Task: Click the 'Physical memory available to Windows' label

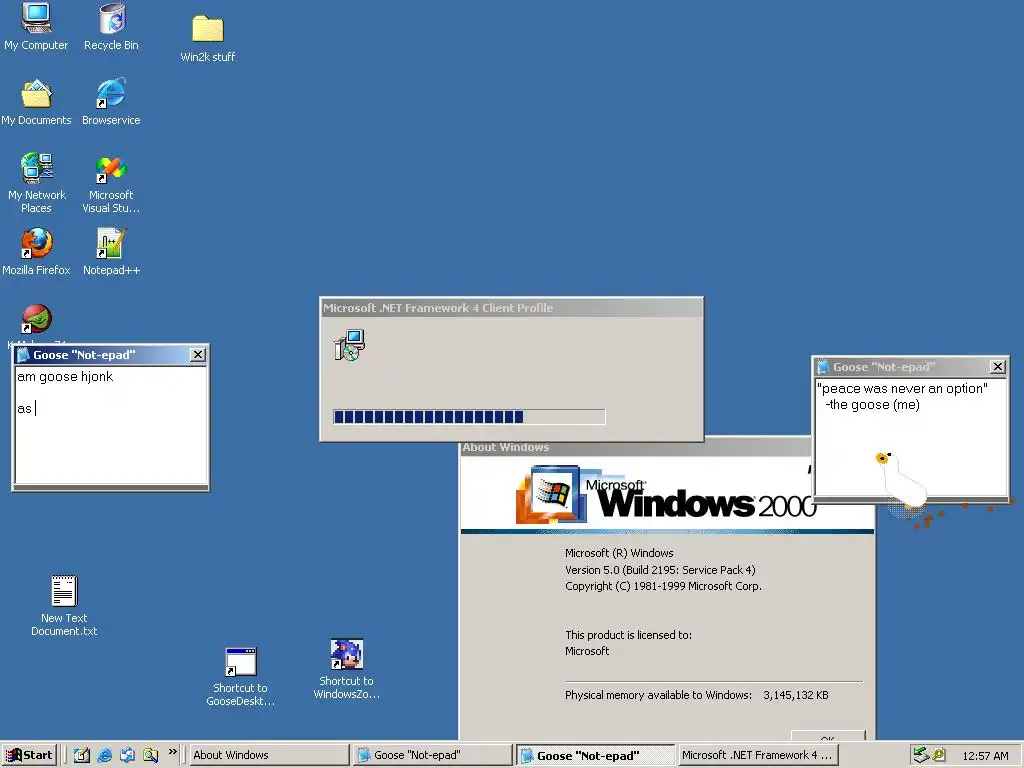Action: (658, 695)
